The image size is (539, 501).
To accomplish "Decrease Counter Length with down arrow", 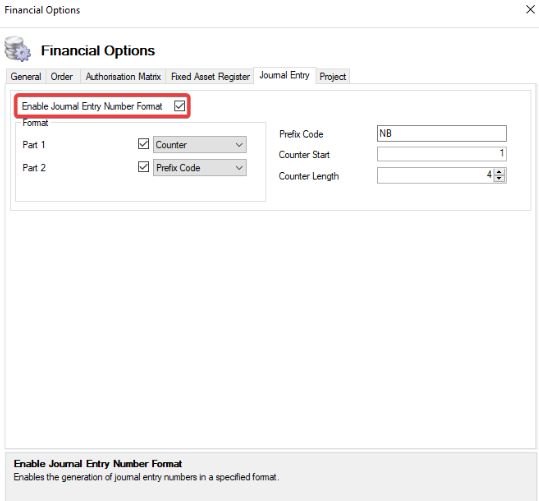I will tap(499, 178).
